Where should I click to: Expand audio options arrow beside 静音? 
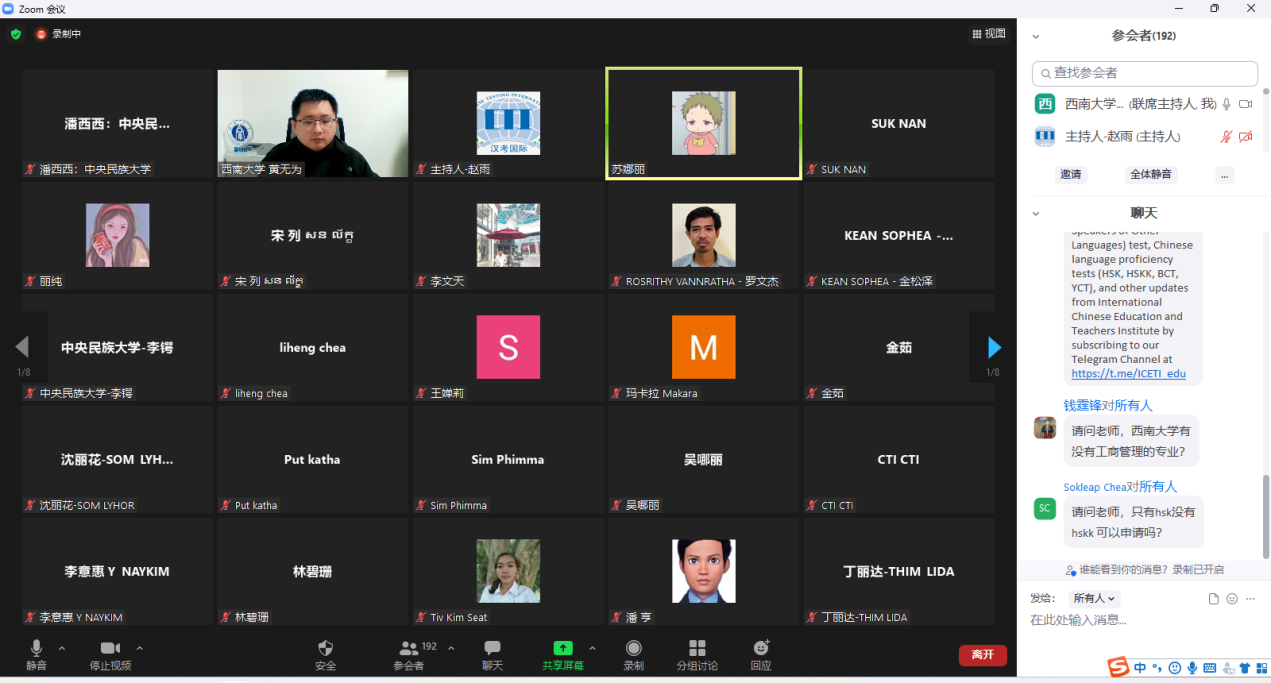coord(62,648)
